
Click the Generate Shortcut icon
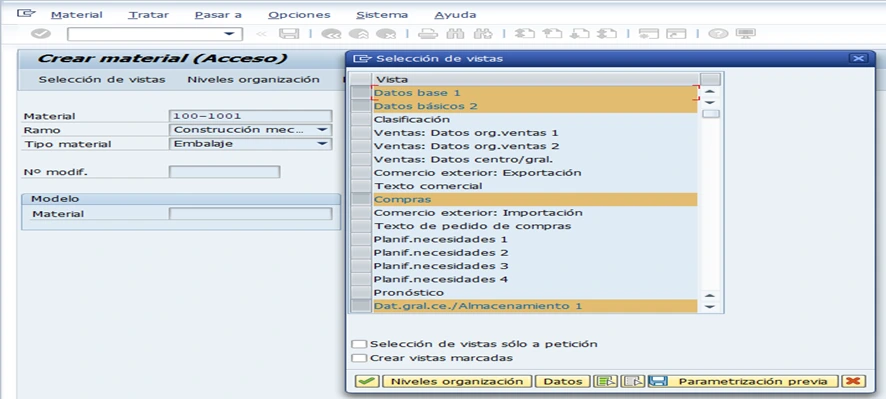(x=676, y=34)
